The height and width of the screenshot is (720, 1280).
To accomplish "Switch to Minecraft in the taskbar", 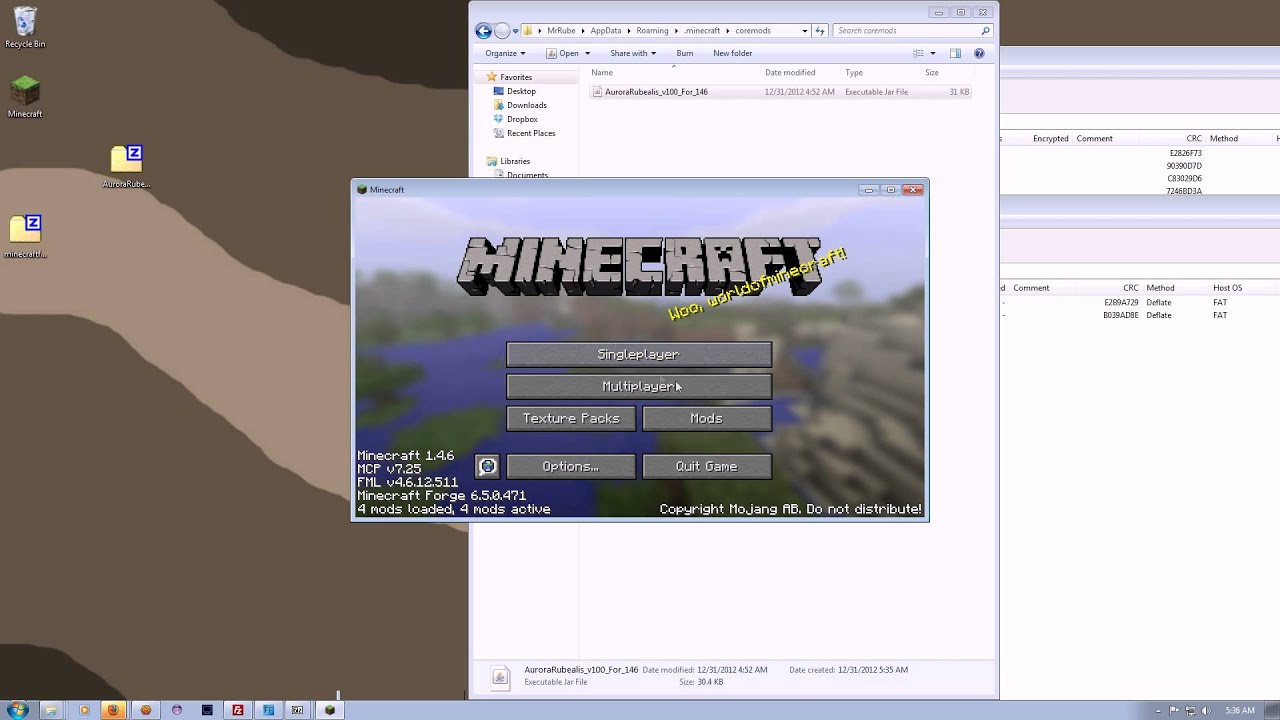I will (x=329, y=710).
